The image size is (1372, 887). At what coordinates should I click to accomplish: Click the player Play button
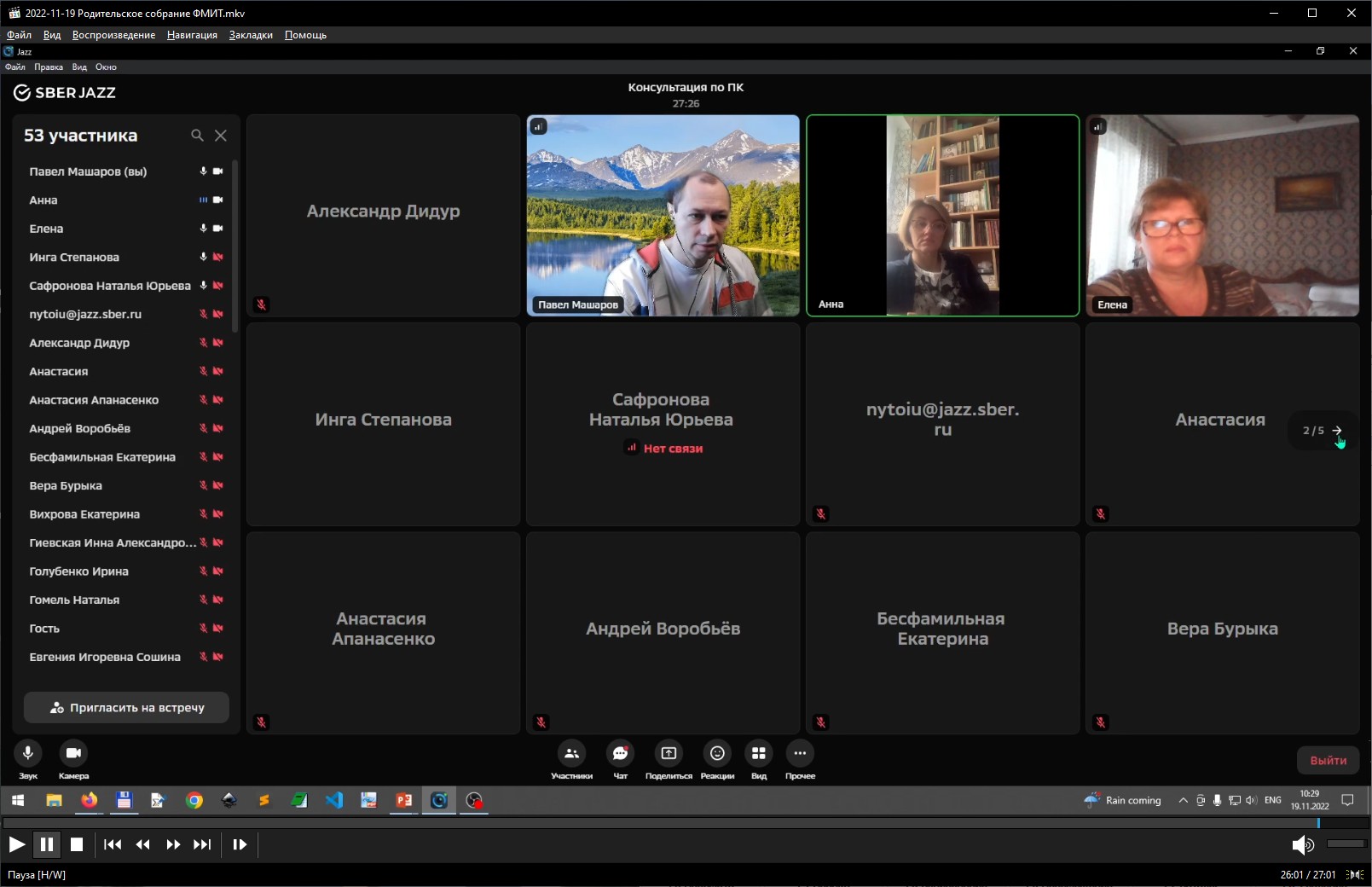(x=16, y=844)
